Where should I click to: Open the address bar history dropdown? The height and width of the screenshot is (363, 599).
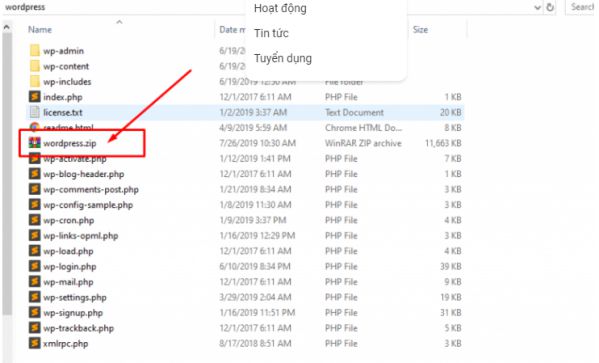click(537, 7)
